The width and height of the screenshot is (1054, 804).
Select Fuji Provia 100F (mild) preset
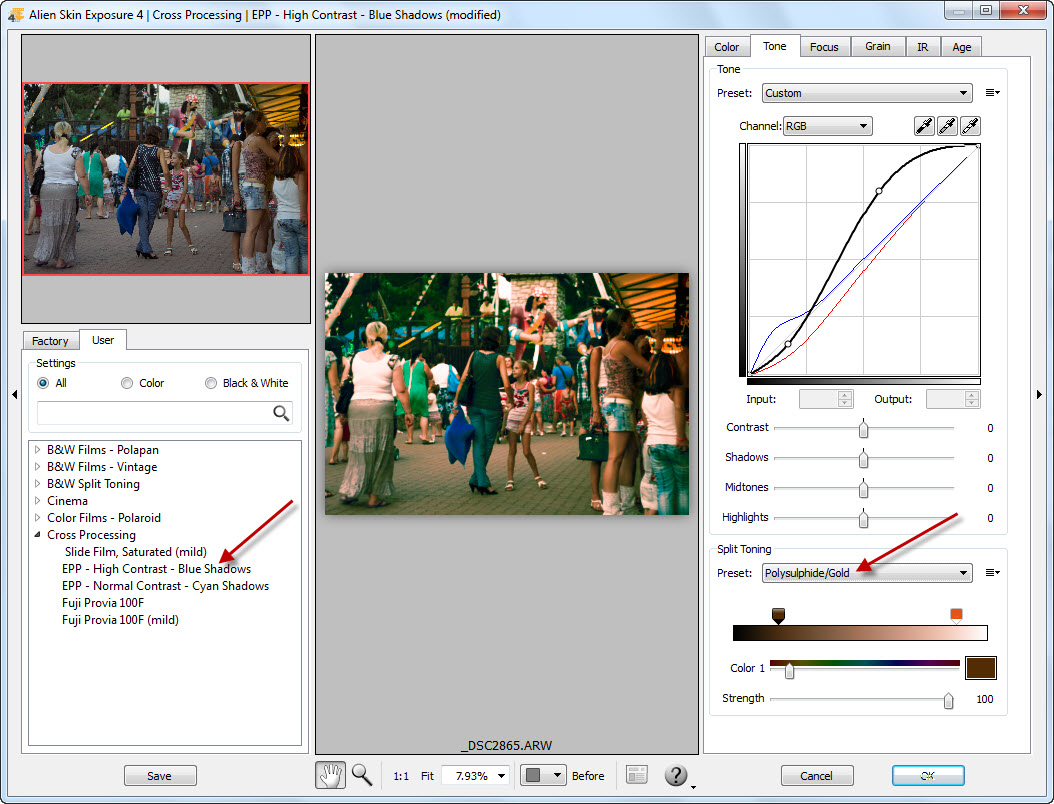coord(120,620)
